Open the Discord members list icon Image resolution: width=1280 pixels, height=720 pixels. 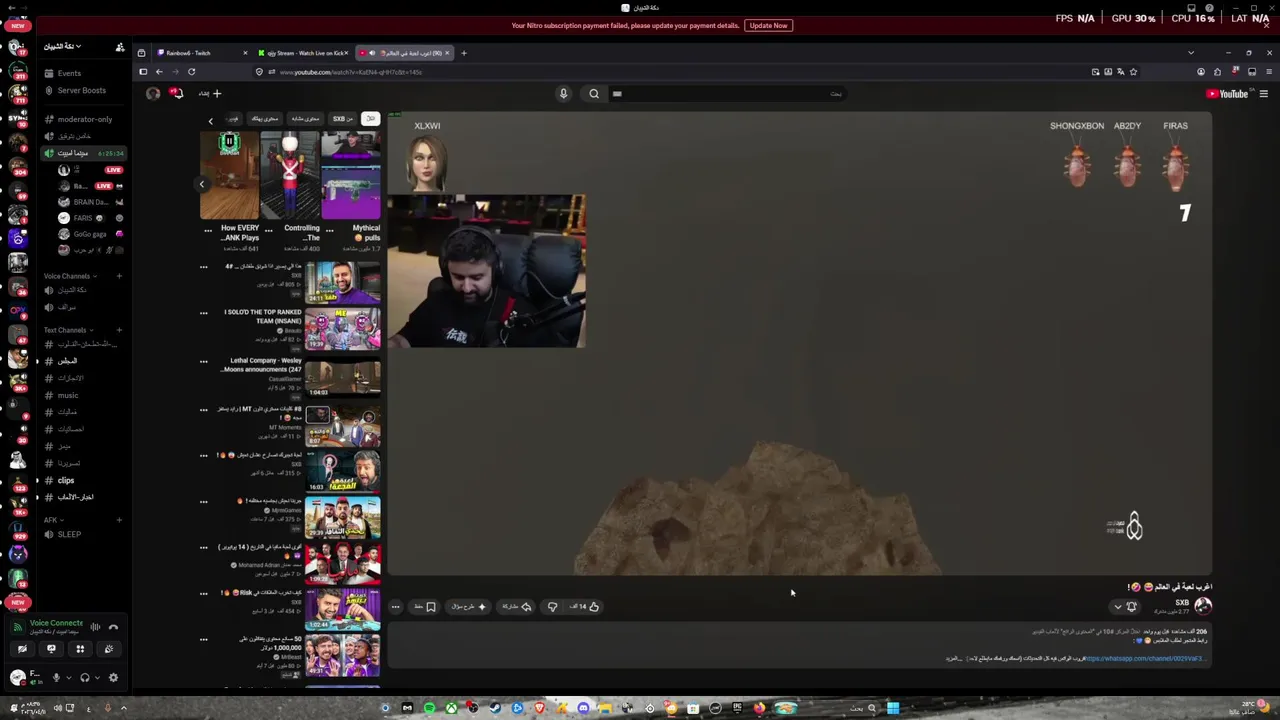pyautogui.click(x=120, y=47)
